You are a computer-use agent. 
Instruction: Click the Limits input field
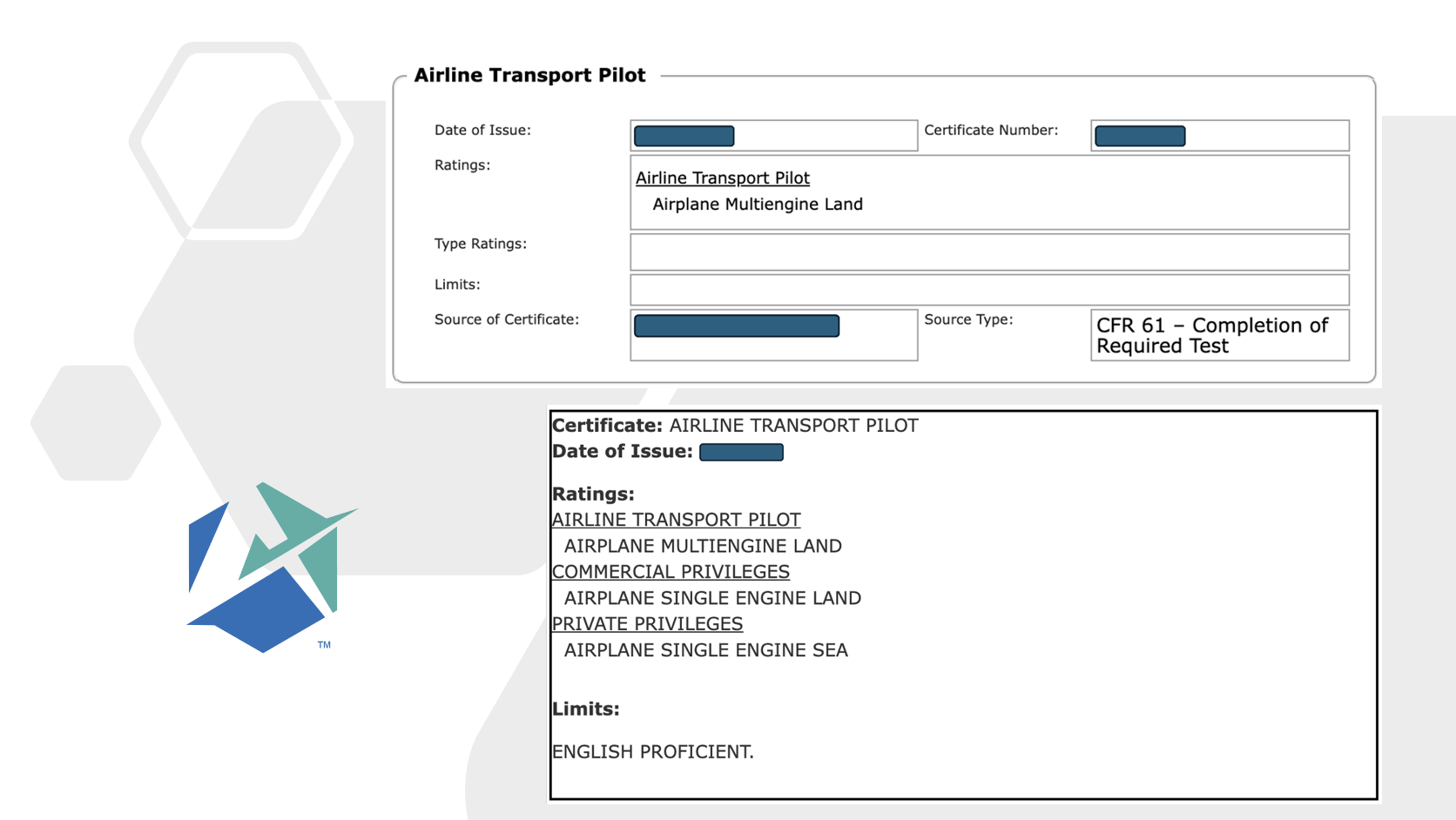point(988,290)
